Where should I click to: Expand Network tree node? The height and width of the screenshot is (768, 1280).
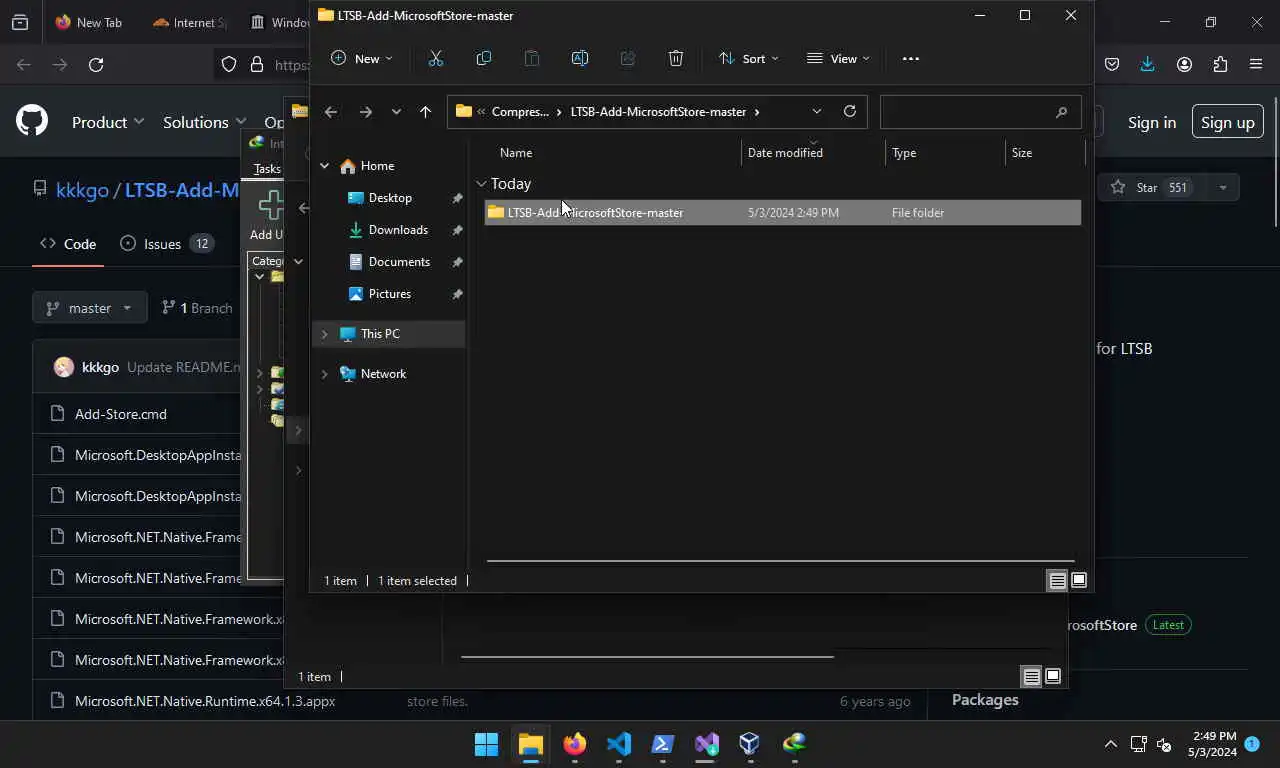(324, 374)
